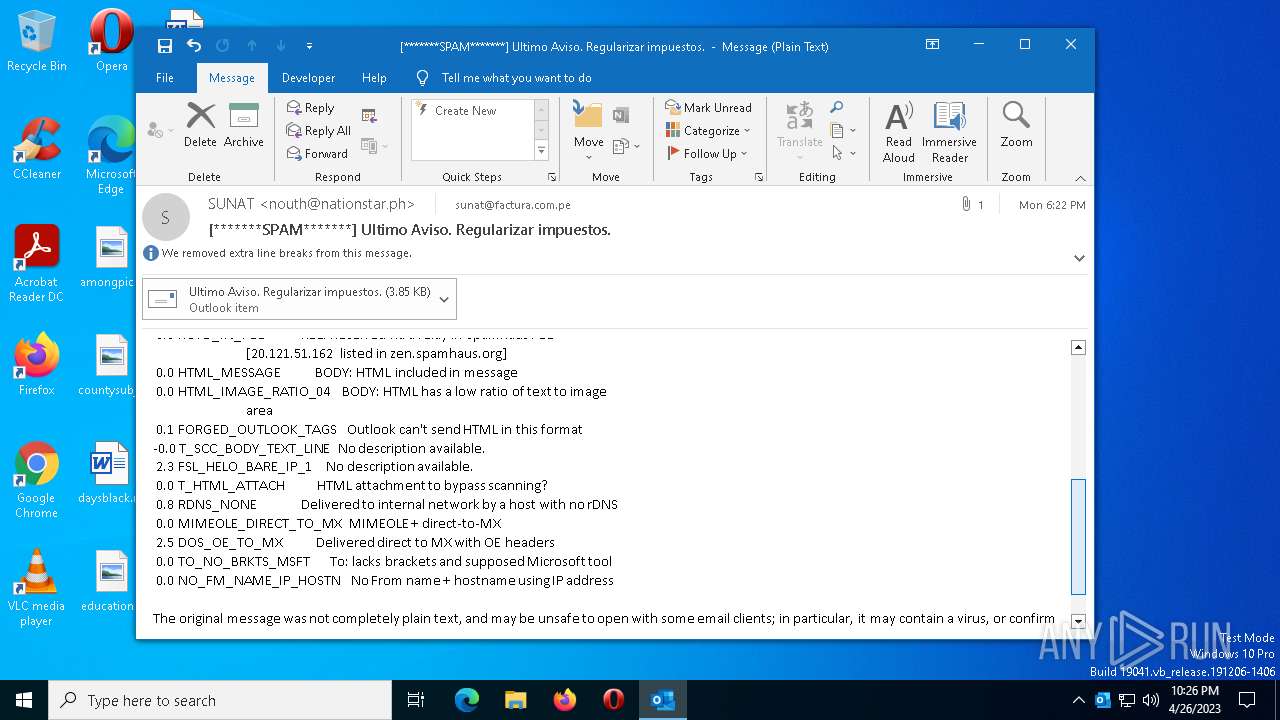The width and height of the screenshot is (1280, 720).
Task: Collapse the ribbon
Action: (x=1080, y=178)
